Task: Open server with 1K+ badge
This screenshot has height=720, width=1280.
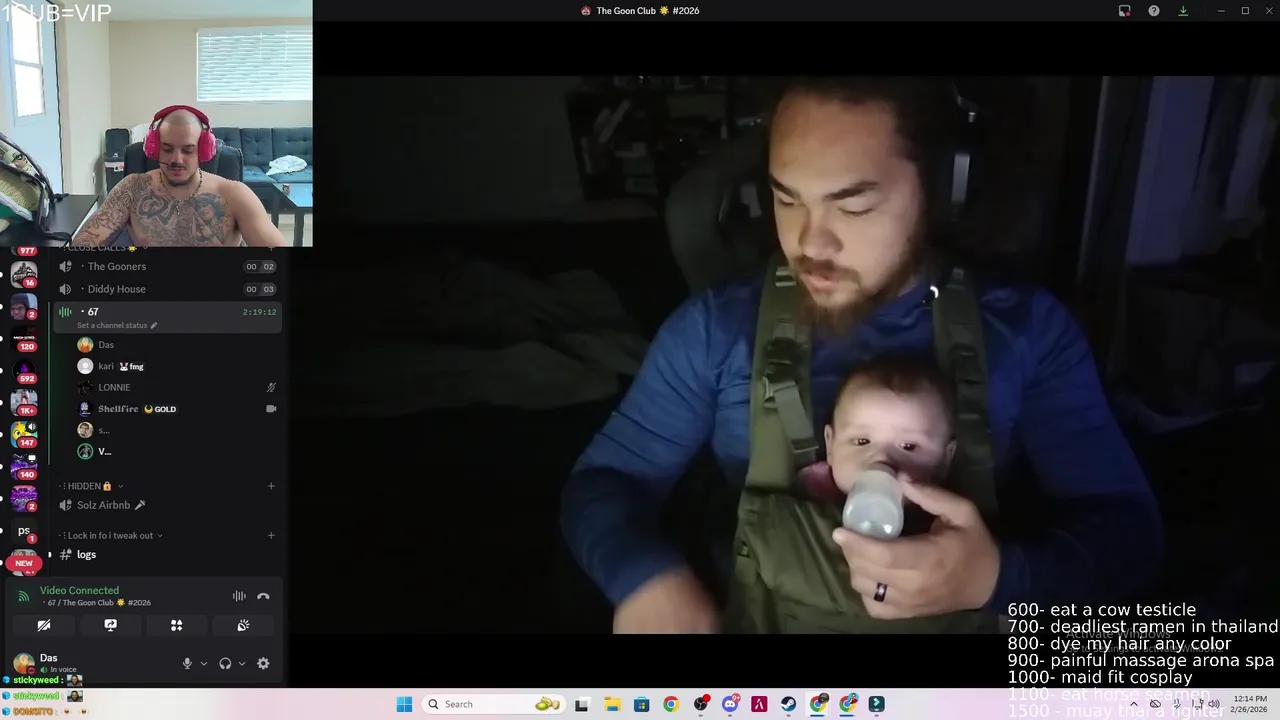Action: coord(24,403)
